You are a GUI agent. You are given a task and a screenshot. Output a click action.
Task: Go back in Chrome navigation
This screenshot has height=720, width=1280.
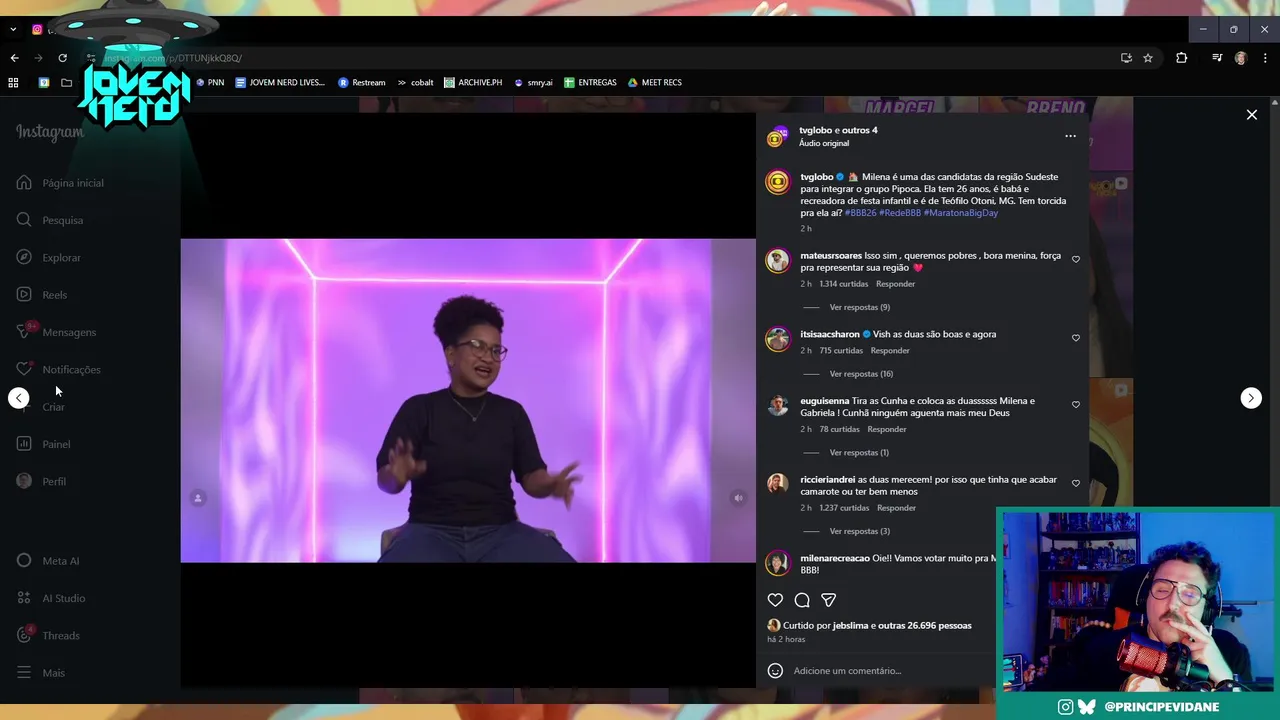[14, 58]
